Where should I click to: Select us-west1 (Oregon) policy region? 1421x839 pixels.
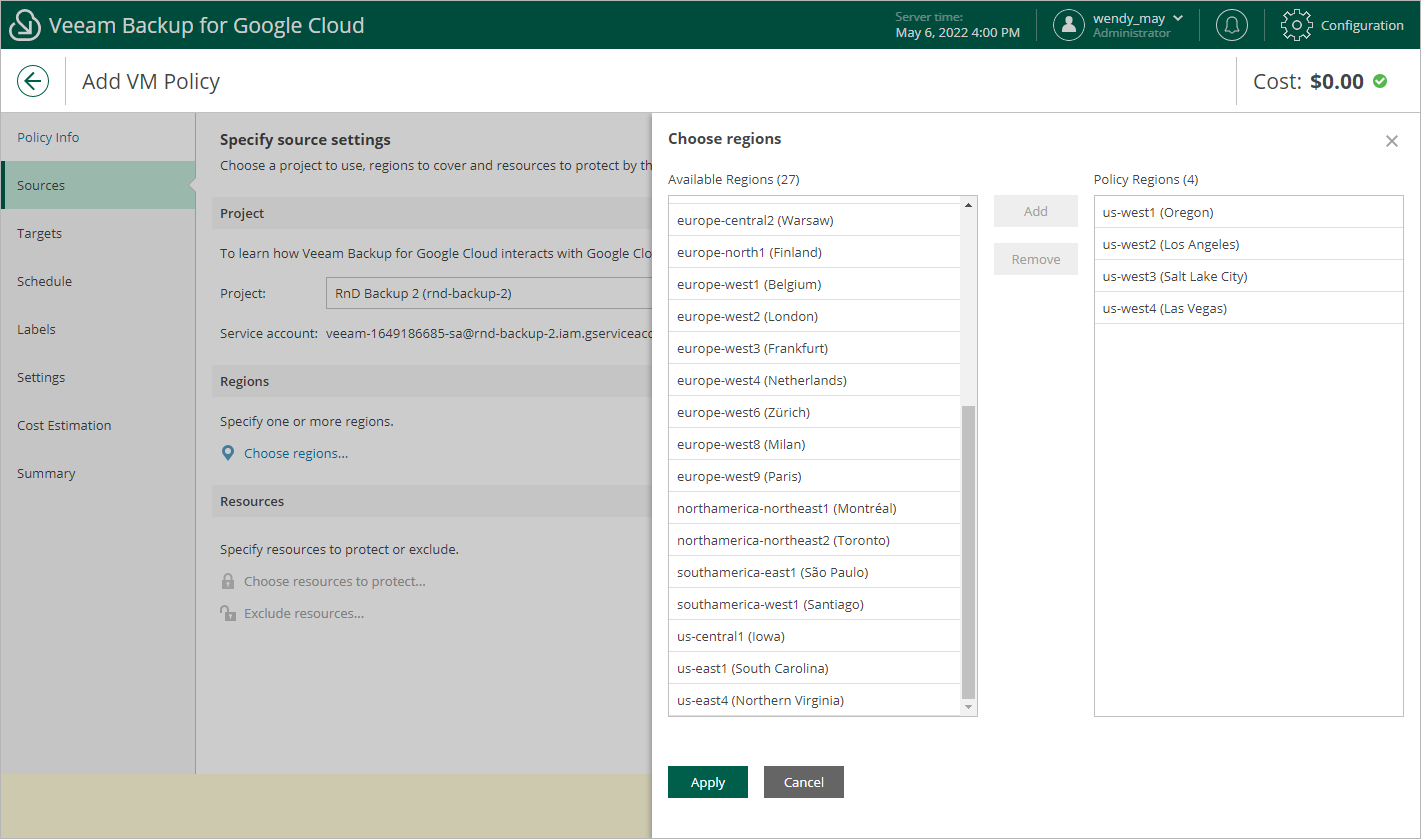(1249, 212)
